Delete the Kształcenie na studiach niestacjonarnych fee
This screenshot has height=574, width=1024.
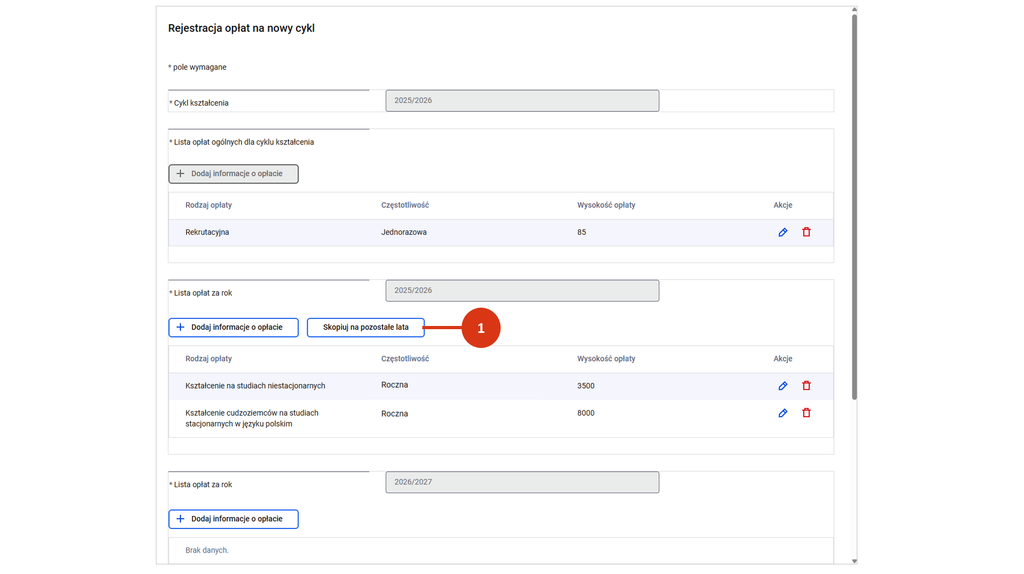(807, 385)
